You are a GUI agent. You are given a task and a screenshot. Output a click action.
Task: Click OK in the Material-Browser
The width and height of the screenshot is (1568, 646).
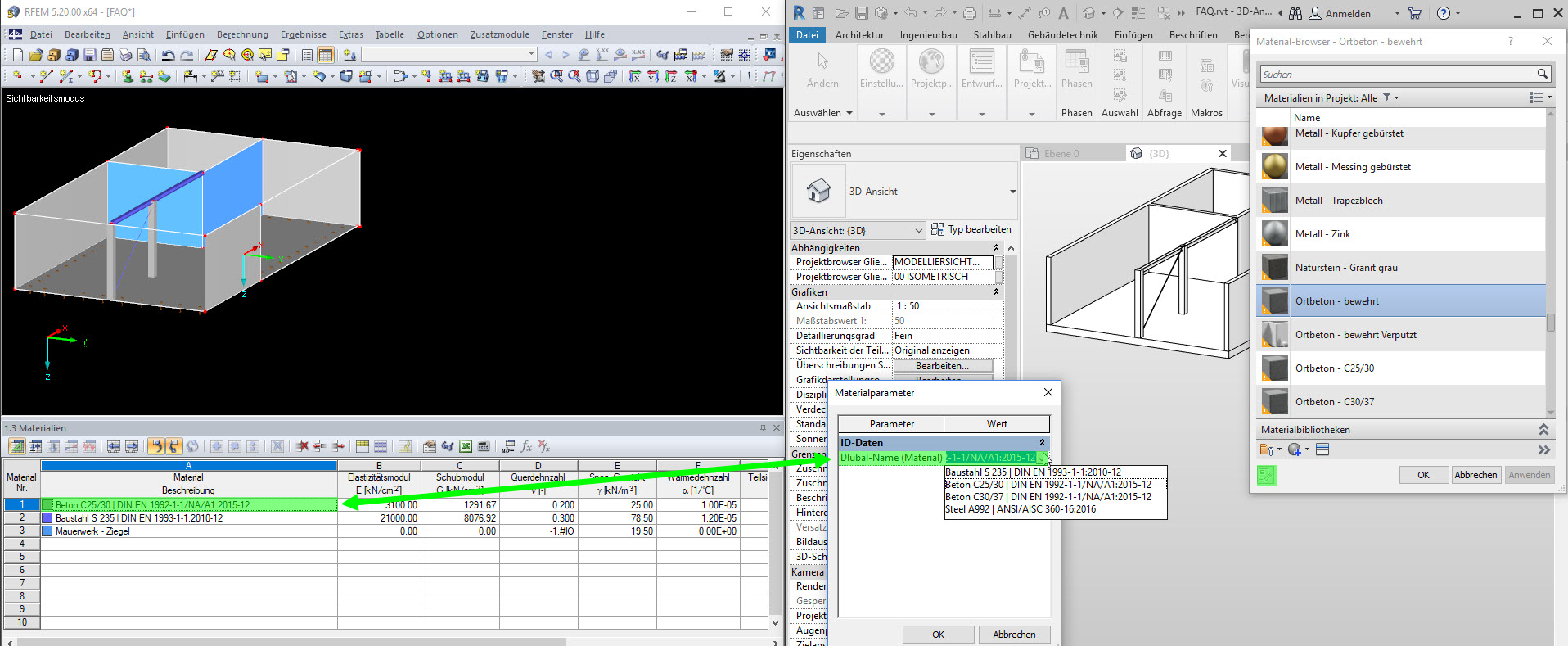coord(1423,475)
